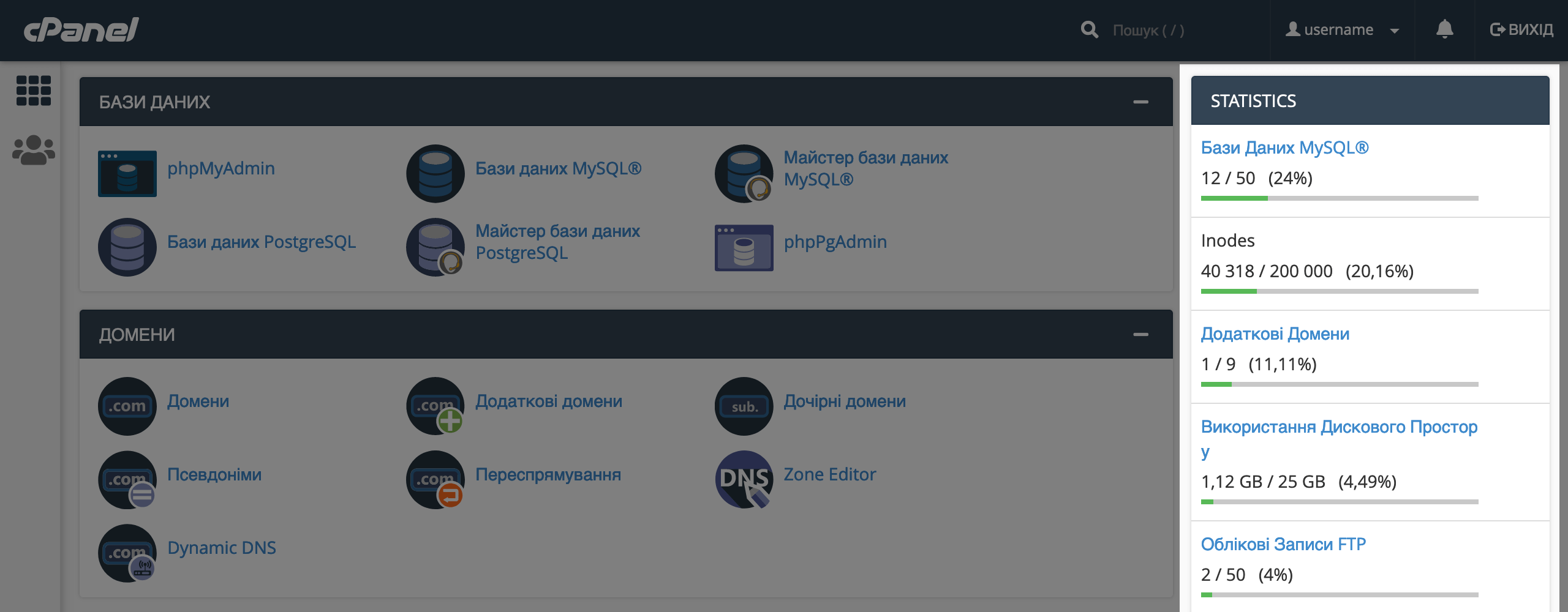Image resolution: width=1568 pixels, height=612 pixels.
Task: Click the '40 318 / 200 000' inodes value
Action: click(x=1267, y=271)
